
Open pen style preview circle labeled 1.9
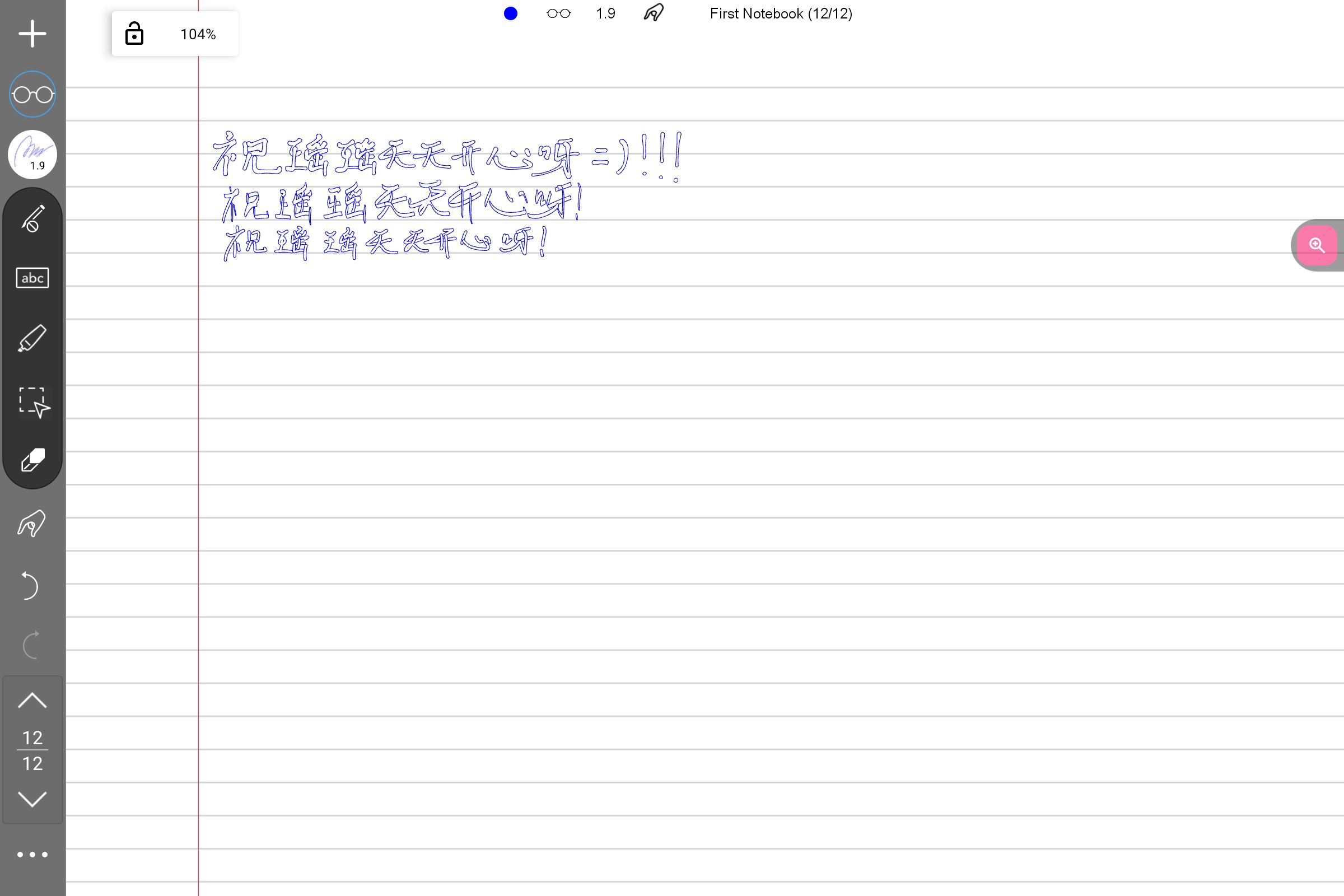(x=32, y=155)
